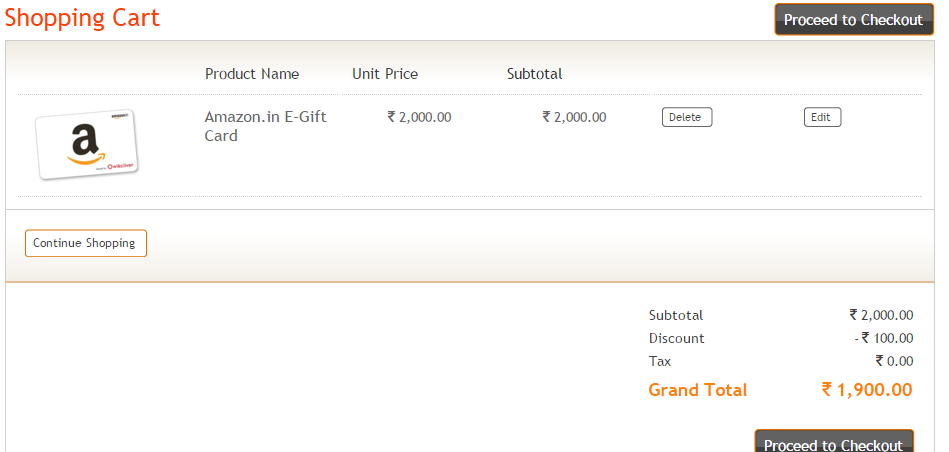The width and height of the screenshot is (949, 452).
Task: Click the Continue Shopping button
Action: (85, 243)
